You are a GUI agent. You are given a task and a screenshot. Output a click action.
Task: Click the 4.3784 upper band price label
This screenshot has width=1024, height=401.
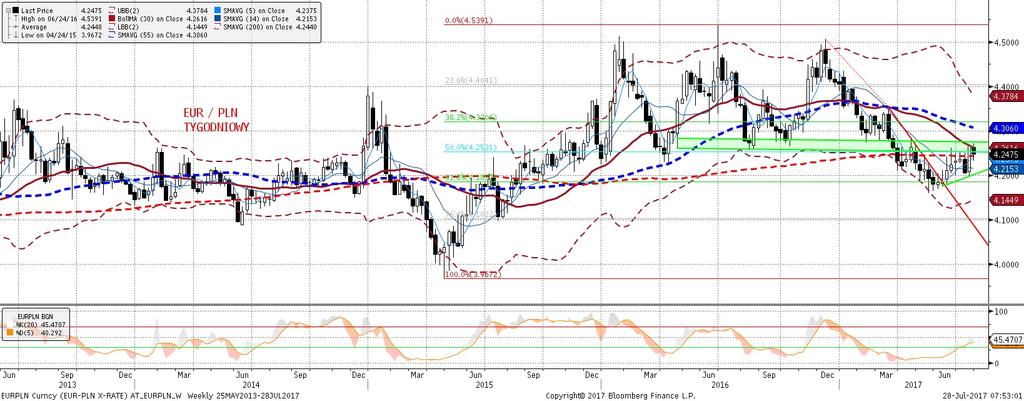[1006, 97]
